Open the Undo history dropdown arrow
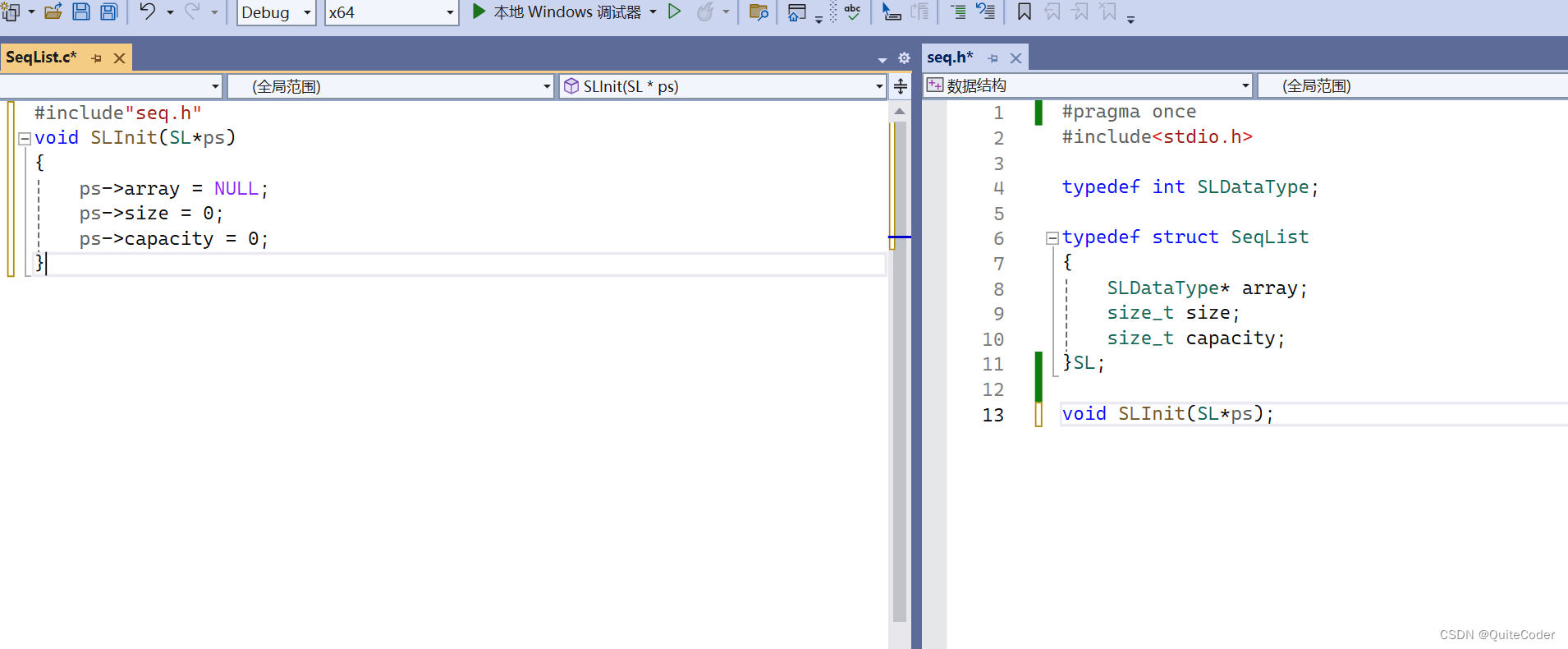 tap(170, 12)
